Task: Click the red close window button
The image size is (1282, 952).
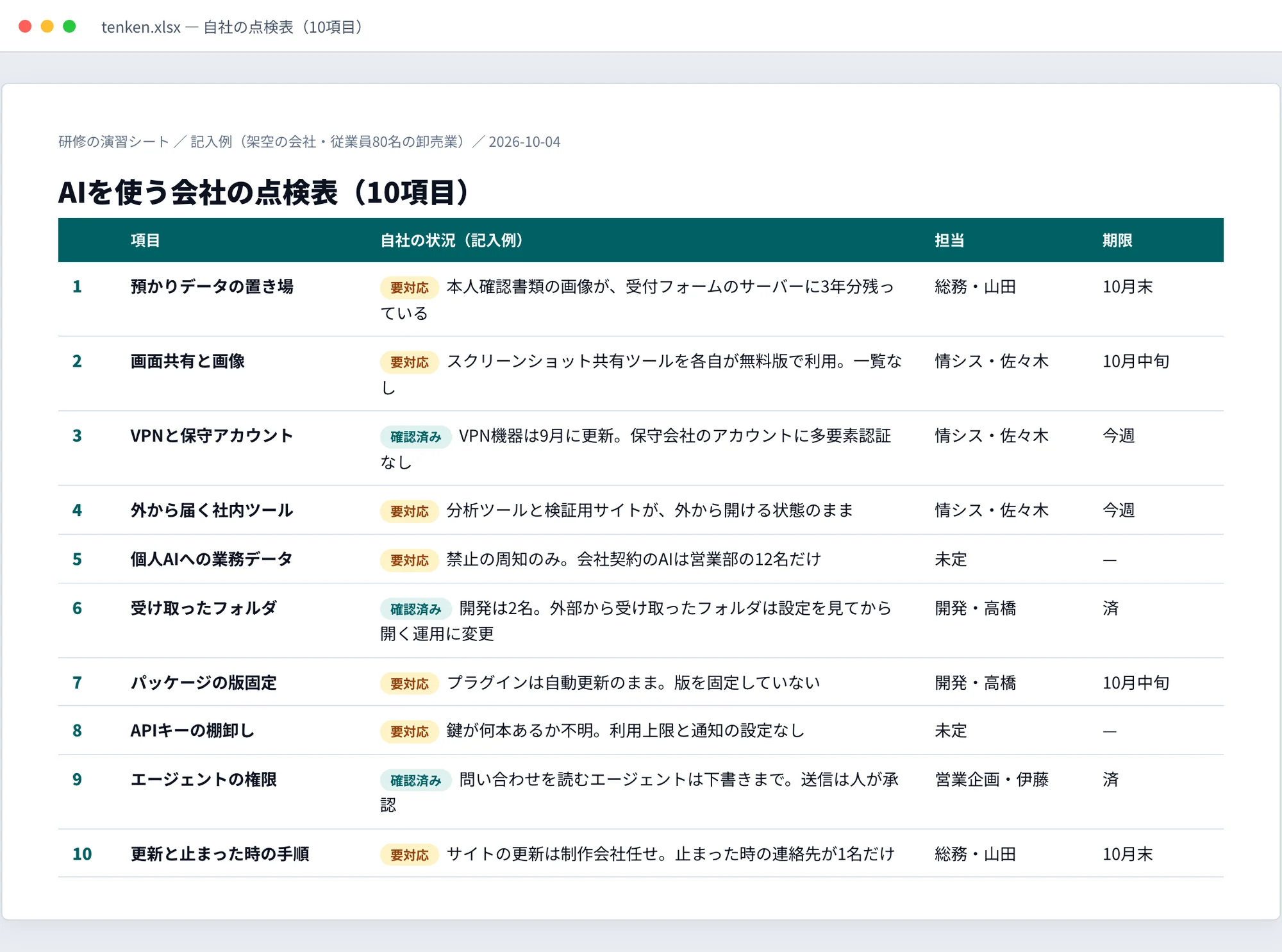Action: 25,26
